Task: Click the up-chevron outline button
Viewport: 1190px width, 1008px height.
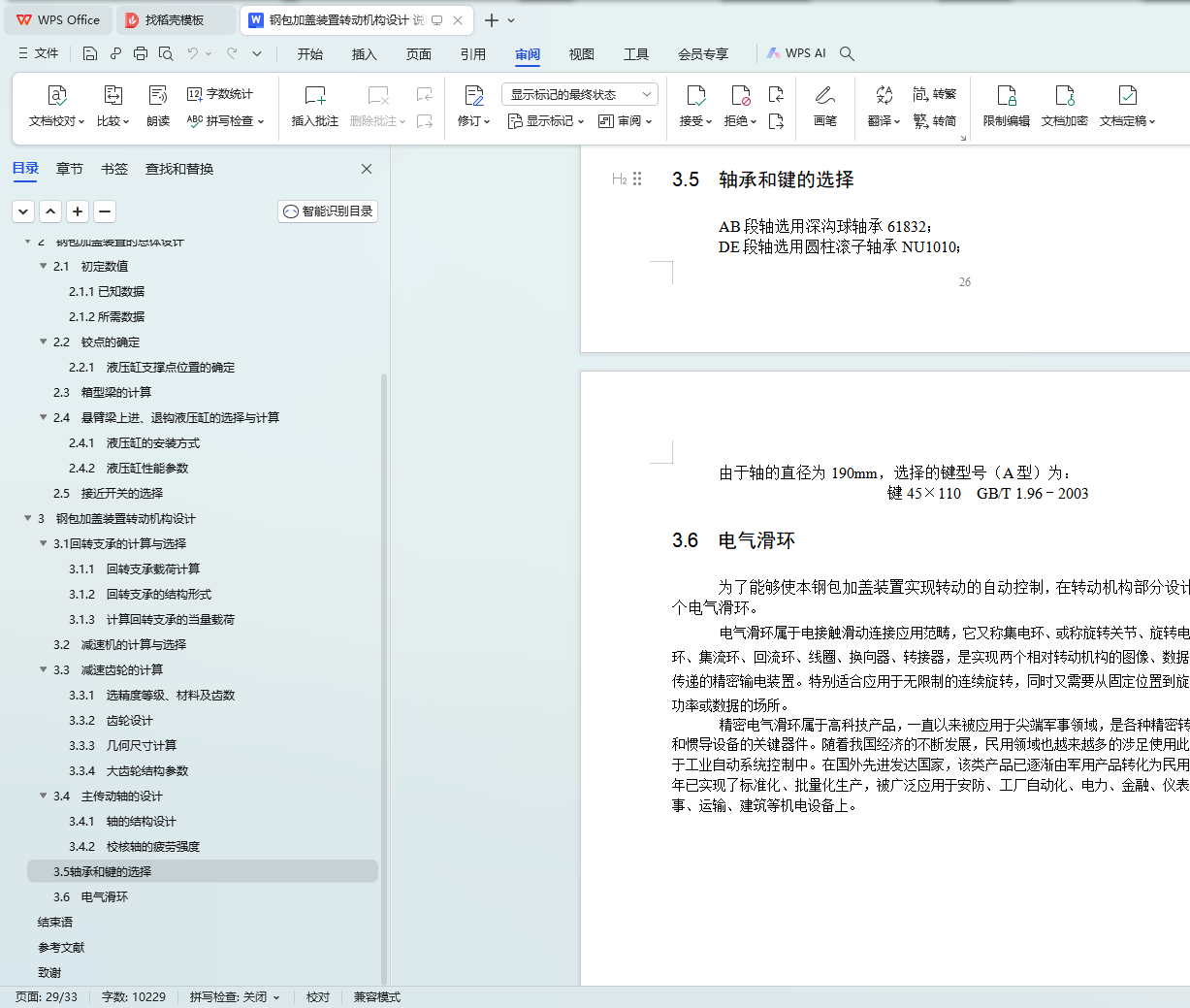Action: (x=51, y=211)
